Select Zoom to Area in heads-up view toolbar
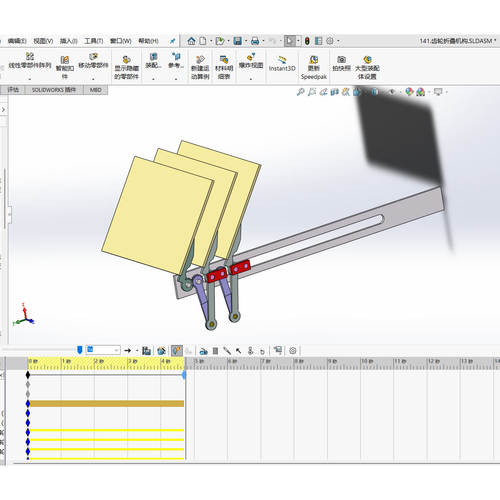Screen dimensions: 500x500 (312, 92)
